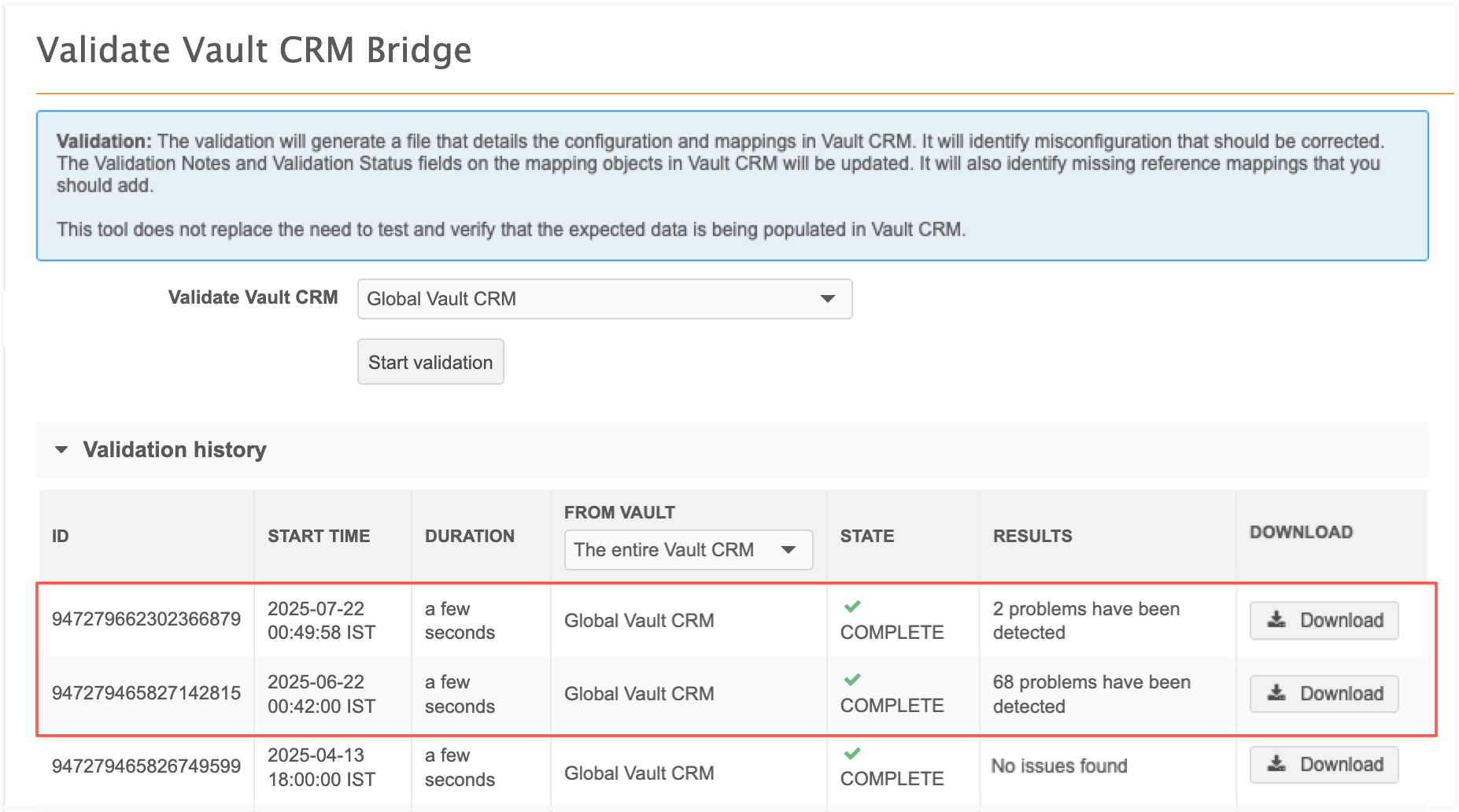Click the RESULTS column header
The width and height of the screenshot is (1459, 812).
click(x=1032, y=537)
